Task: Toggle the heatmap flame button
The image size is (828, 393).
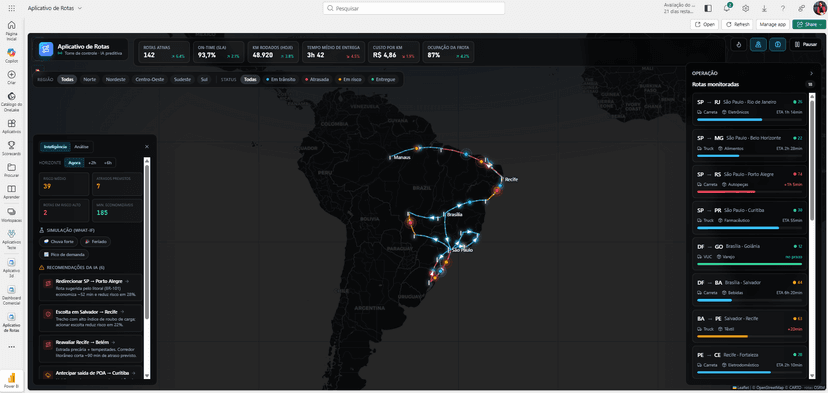Action: (738, 45)
